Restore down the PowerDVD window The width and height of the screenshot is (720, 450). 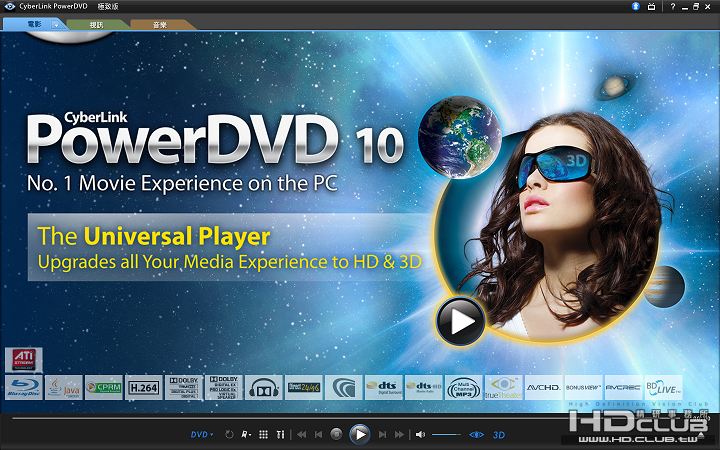point(696,6)
